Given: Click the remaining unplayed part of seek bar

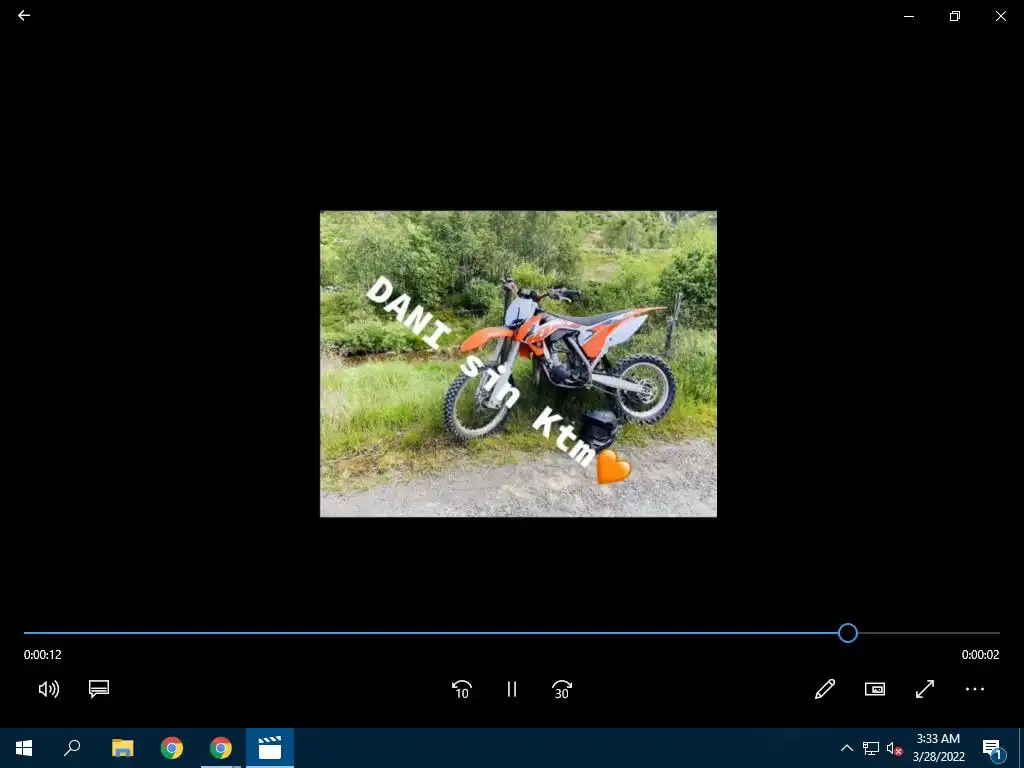Looking at the screenshot, I should [929, 633].
